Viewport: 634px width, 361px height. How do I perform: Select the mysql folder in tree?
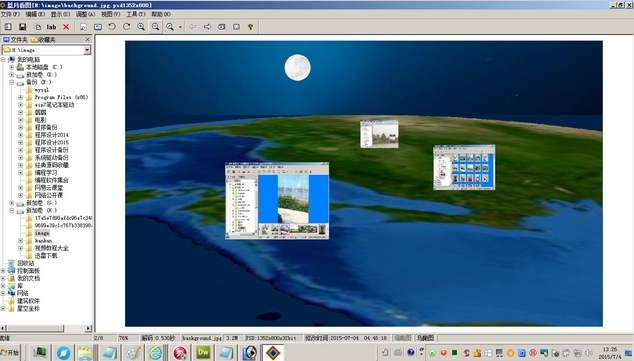coord(41,90)
